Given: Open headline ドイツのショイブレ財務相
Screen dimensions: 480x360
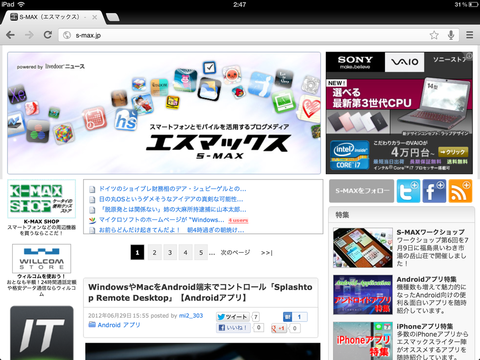Looking at the screenshot, I should click(x=173, y=189).
